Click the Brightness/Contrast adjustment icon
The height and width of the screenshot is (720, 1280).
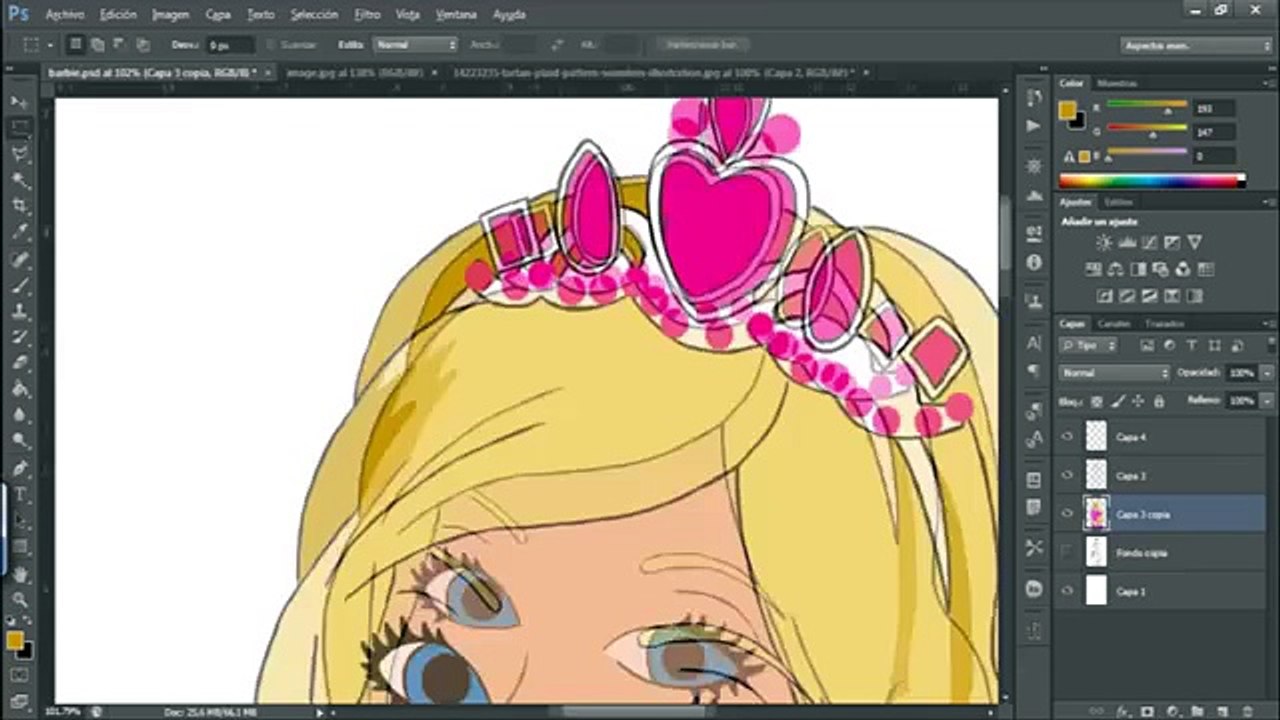1104,243
